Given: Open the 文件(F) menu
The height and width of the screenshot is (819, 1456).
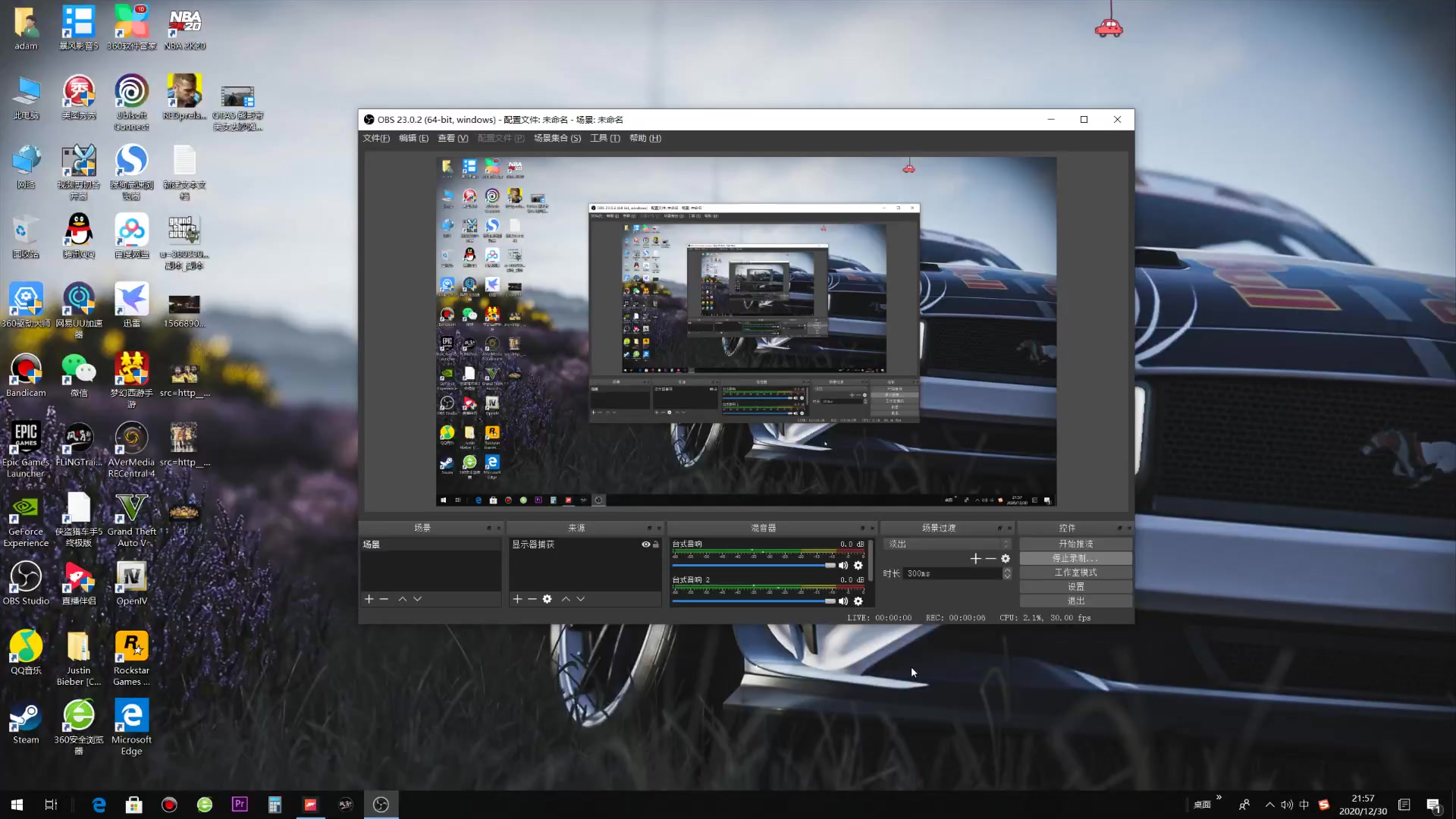Looking at the screenshot, I should [376, 139].
